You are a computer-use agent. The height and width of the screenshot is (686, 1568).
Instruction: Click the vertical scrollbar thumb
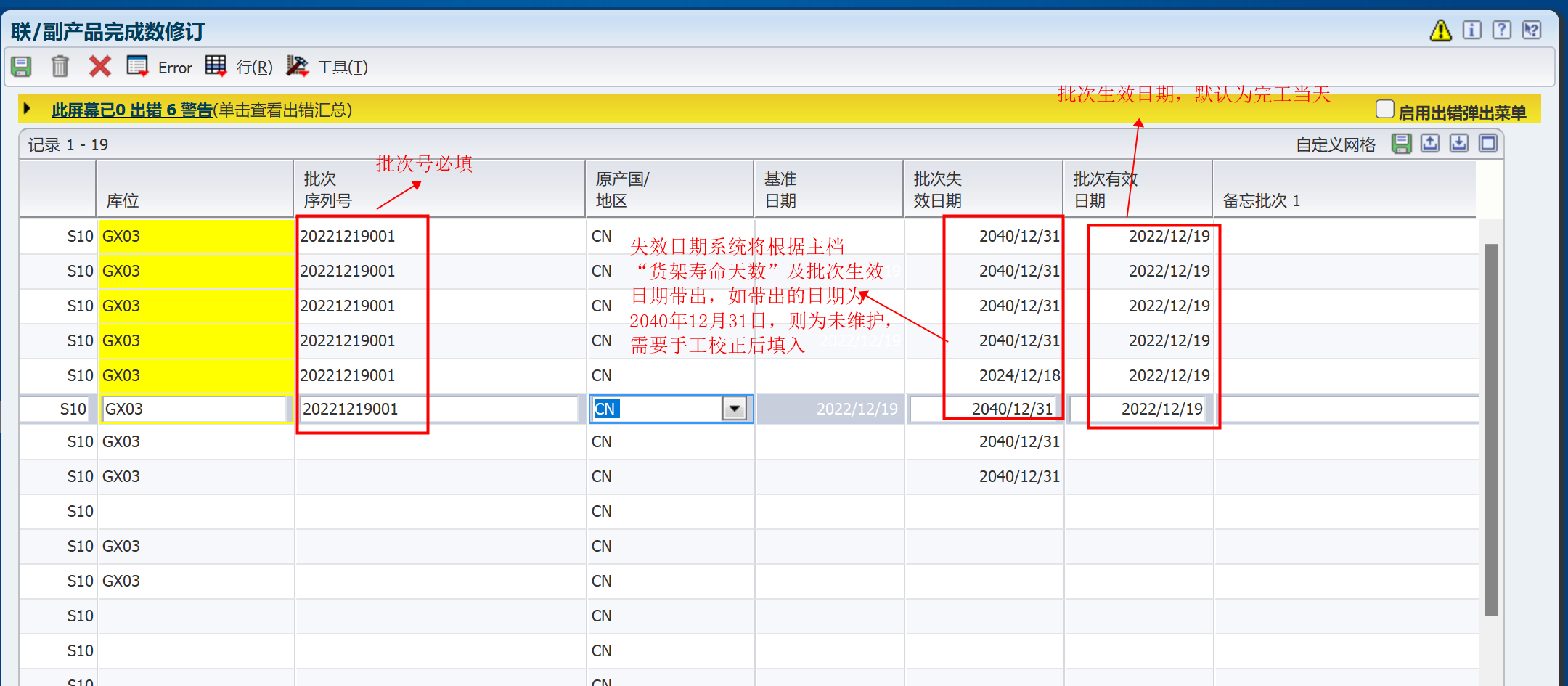pos(1491,430)
